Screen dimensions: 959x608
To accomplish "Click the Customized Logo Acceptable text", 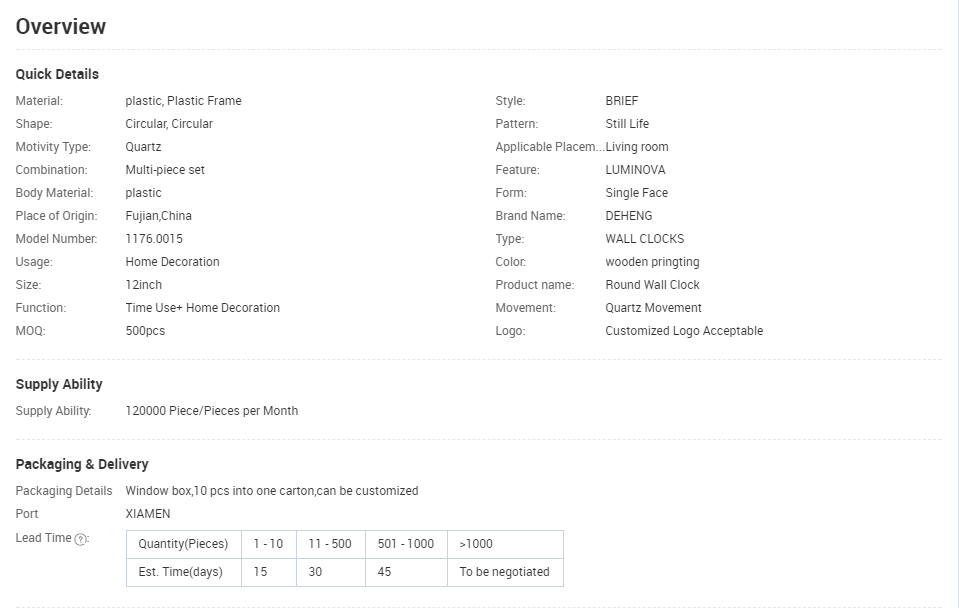I will click(684, 331).
